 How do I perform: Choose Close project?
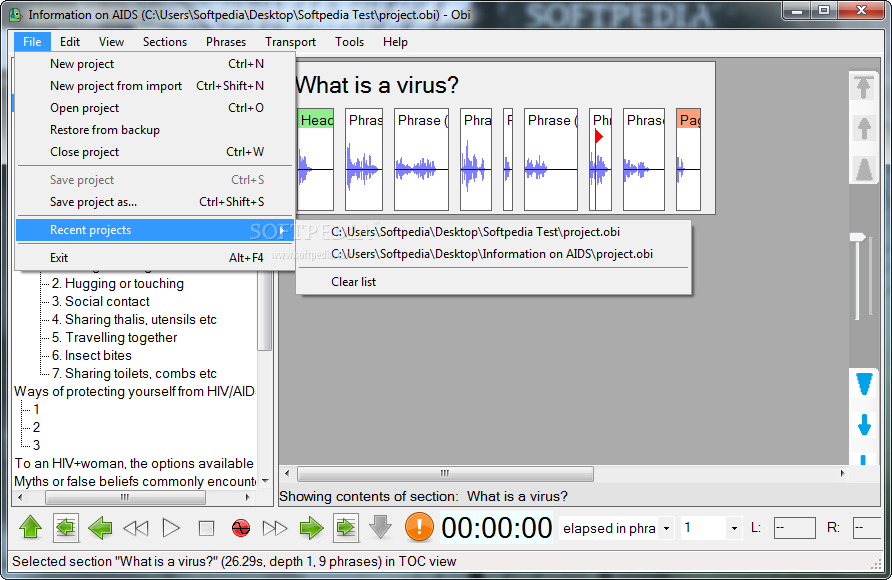(x=155, y=152)
